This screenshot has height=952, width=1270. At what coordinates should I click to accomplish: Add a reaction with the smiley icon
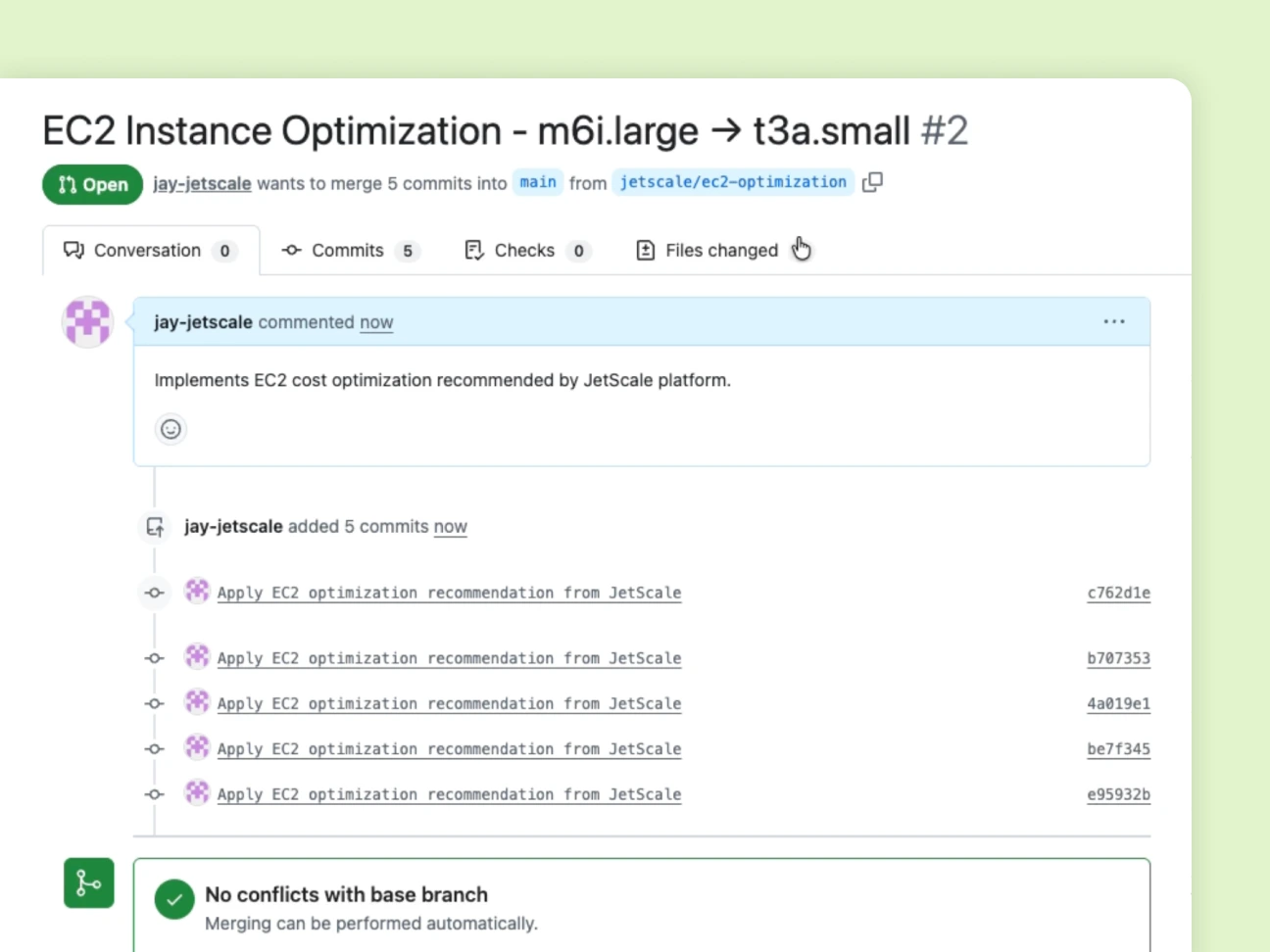click(x=171, y=429)
